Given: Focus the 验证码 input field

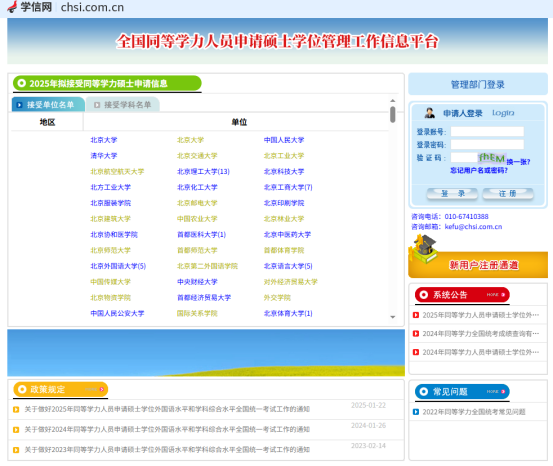Looking at the screenshot, I should 464,157.
